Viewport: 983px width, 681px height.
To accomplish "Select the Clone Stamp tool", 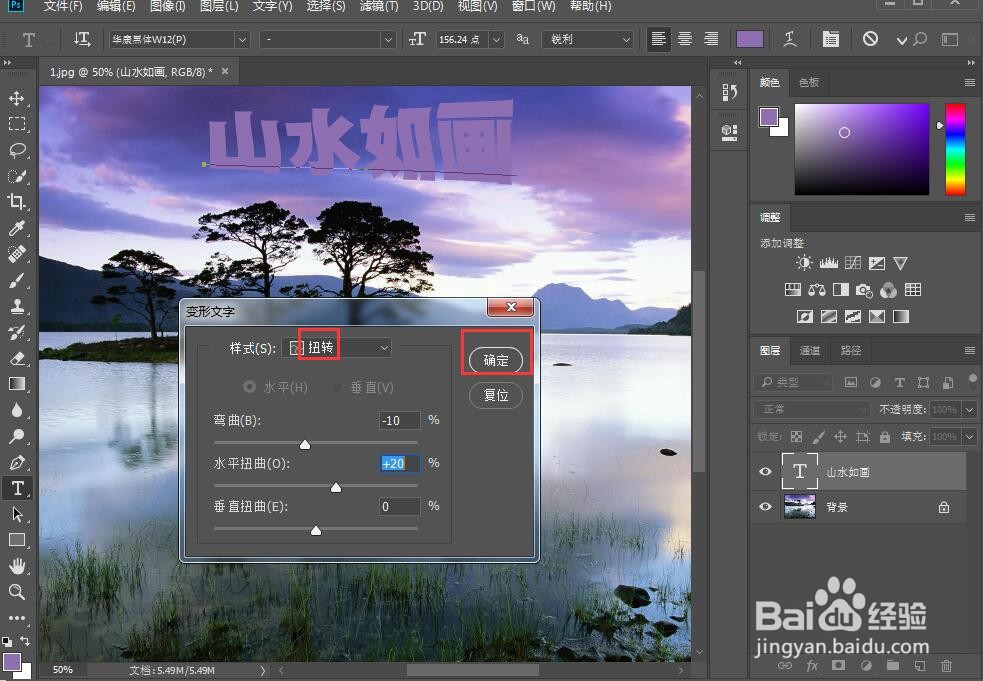I will pyautogui.click(x=17, y=306).
